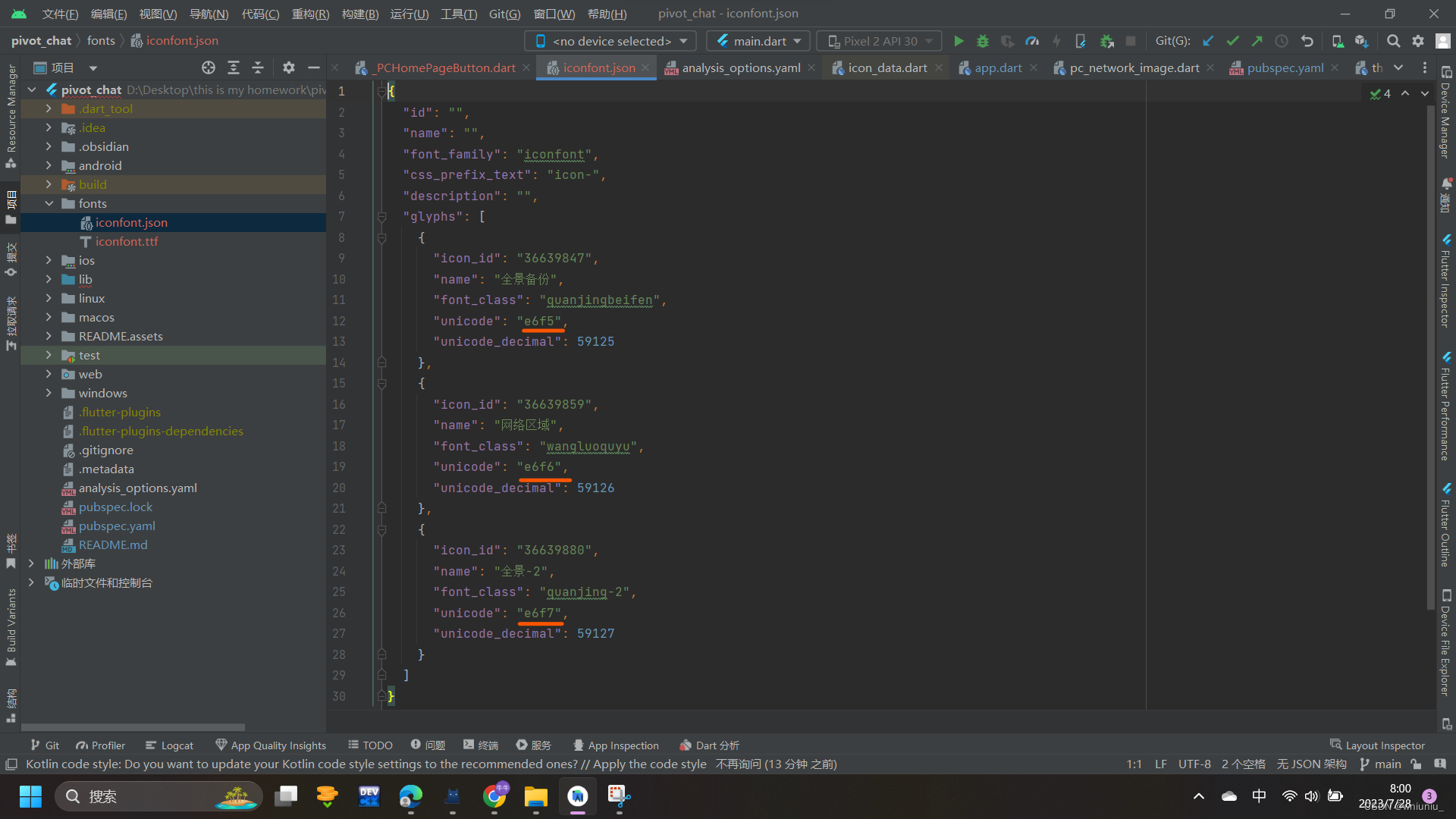
Task: Open the Git(G) menu
Action: pyautogui.click(x=504, y=13)
